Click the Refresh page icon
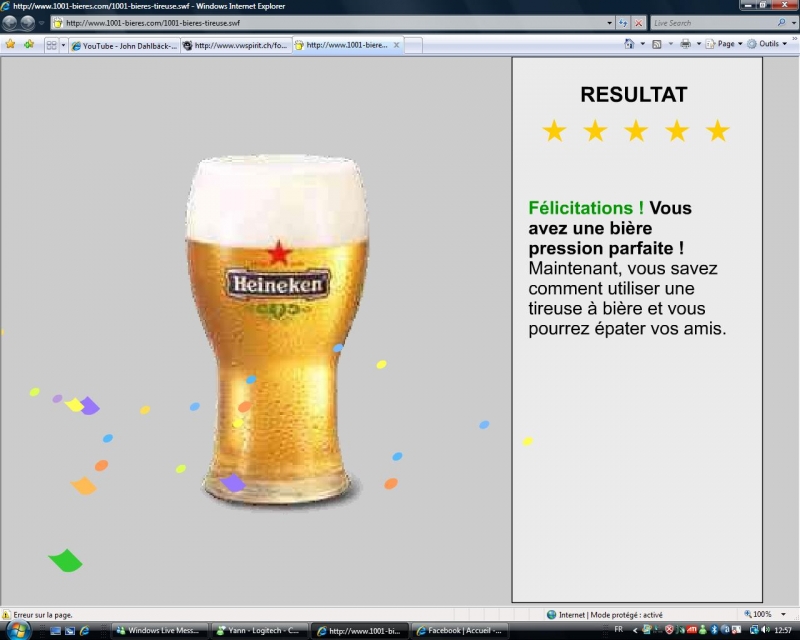800x640 pixels. [624, 22]
